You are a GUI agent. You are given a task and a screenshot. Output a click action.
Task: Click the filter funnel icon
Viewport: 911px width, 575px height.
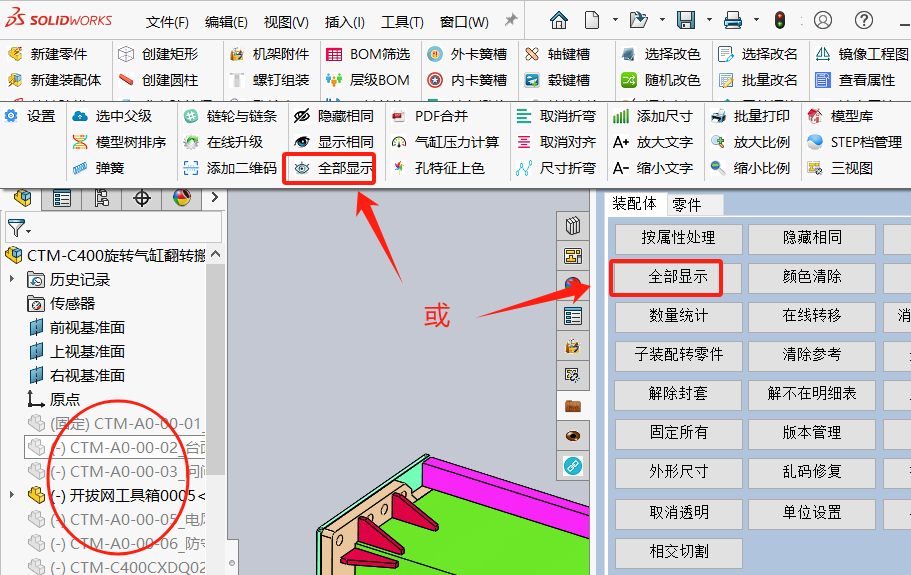[x=17, y=228]
